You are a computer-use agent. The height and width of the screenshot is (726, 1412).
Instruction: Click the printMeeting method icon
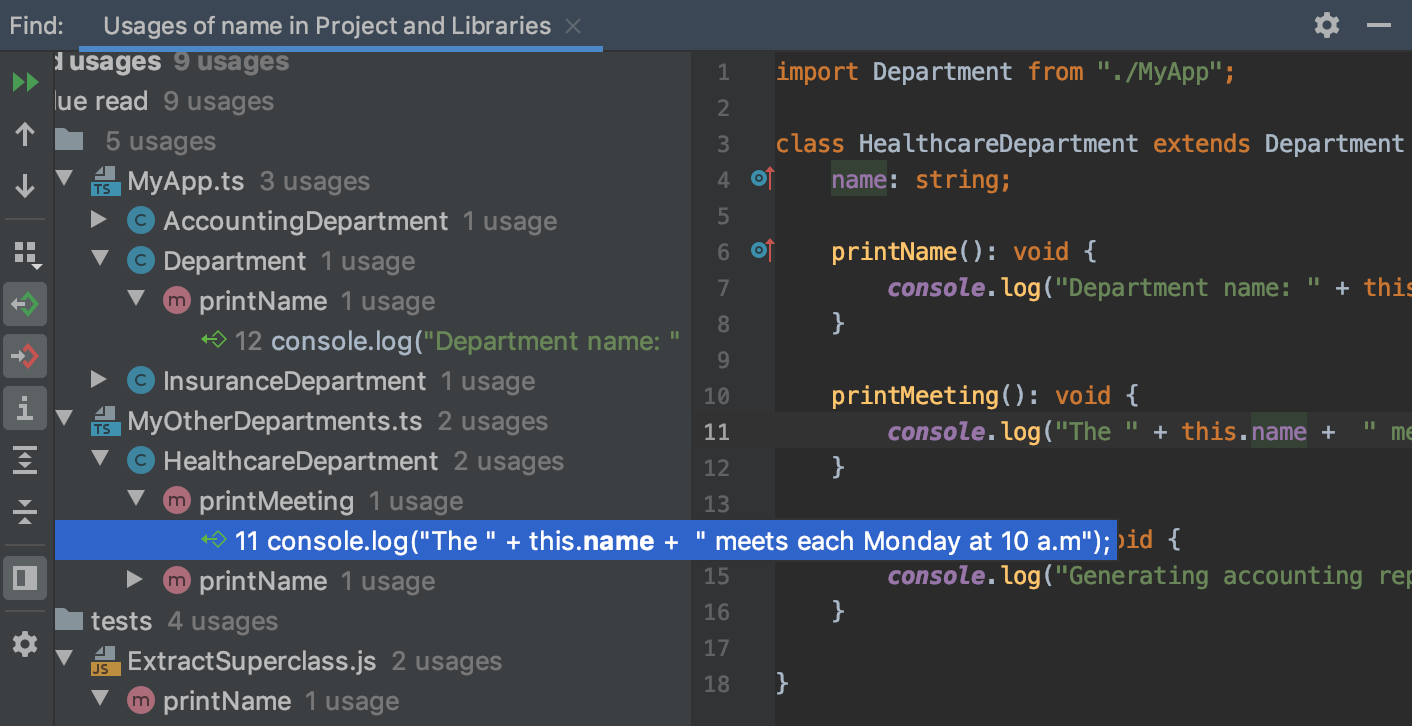(x=176, y=501)
